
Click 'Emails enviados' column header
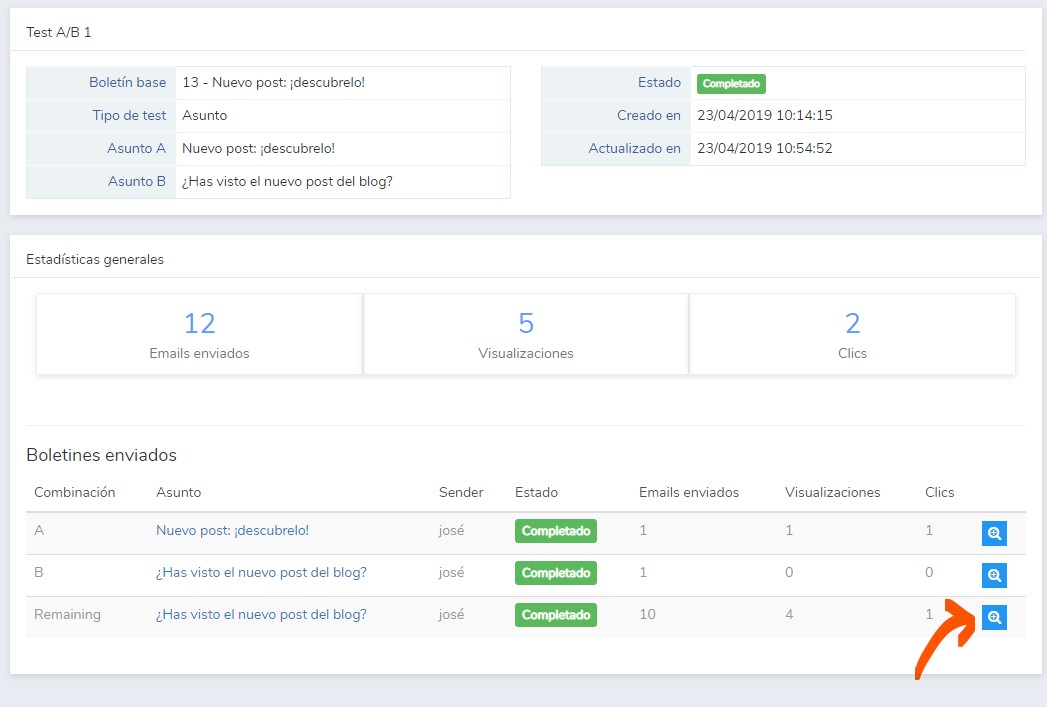point(688,492)
